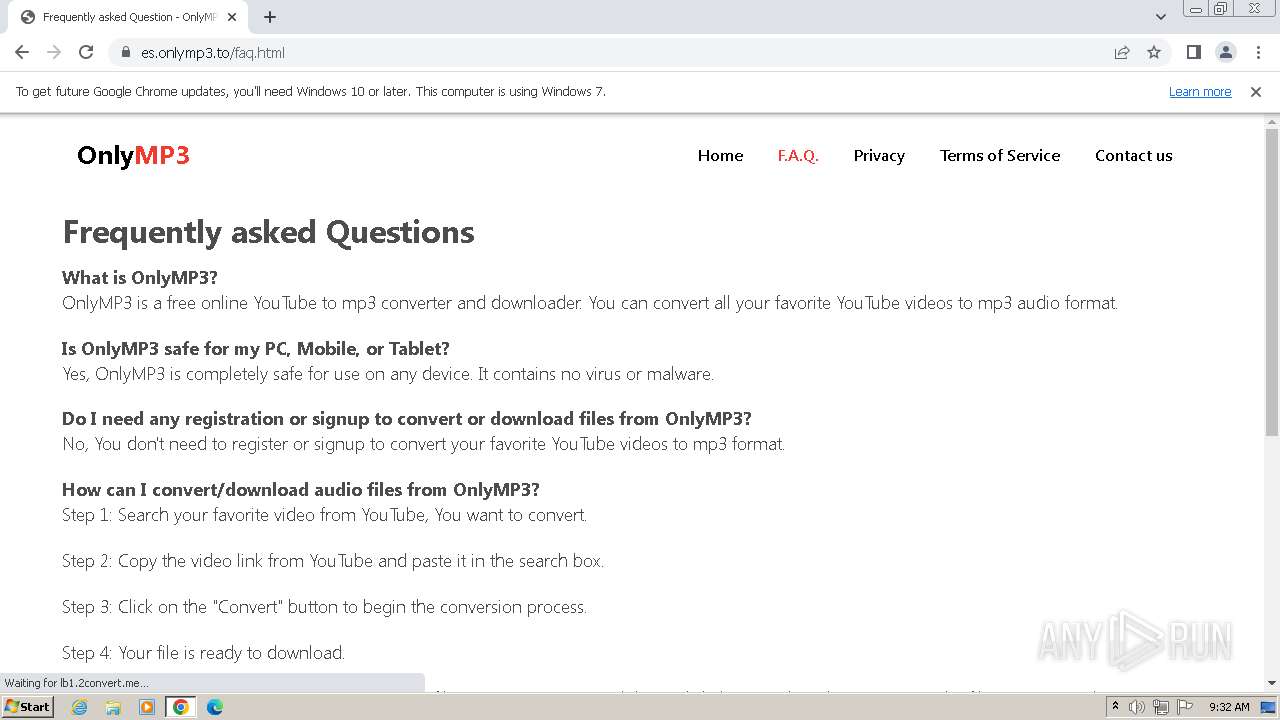Click the 'Step 2: Copy the video link' line
This screenshot has width=1280, height=720.
(x=333, y=561)
